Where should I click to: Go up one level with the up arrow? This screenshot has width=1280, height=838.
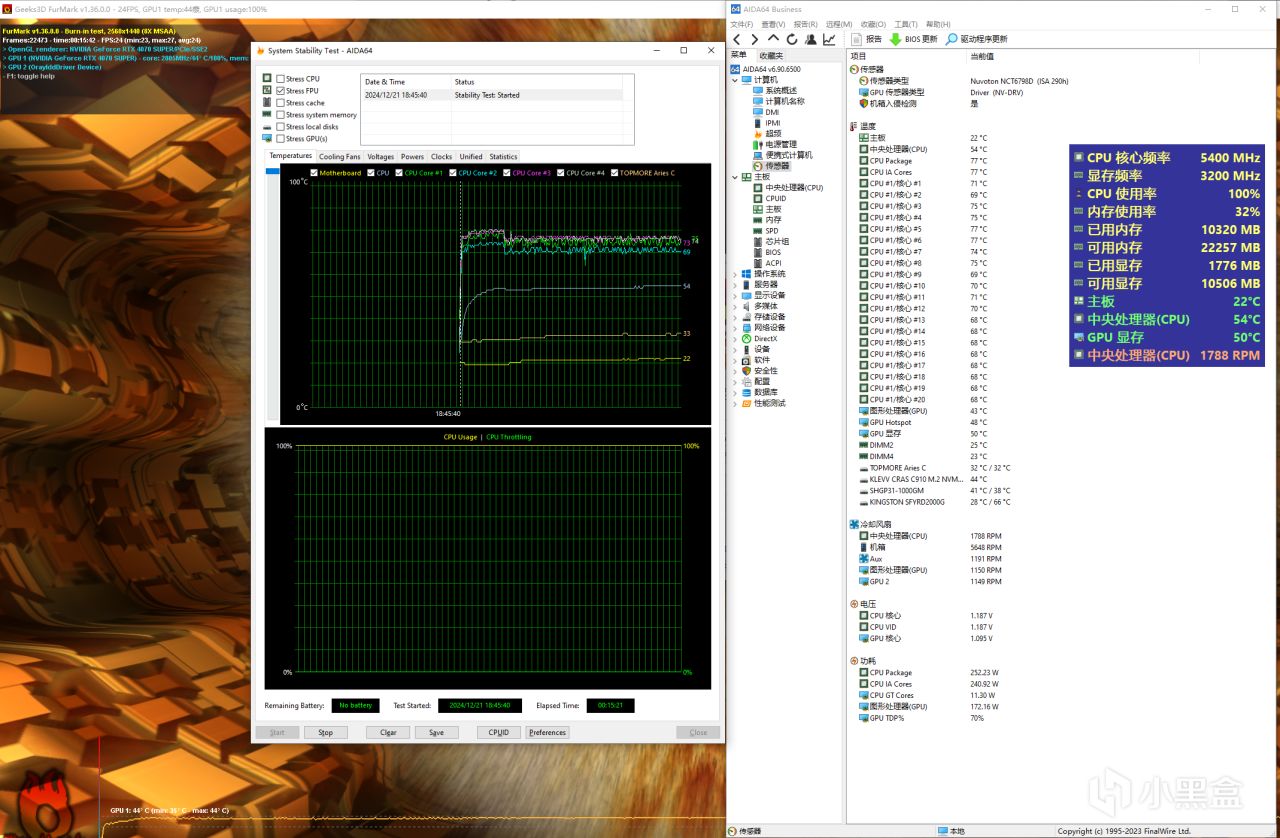point(773,39)
